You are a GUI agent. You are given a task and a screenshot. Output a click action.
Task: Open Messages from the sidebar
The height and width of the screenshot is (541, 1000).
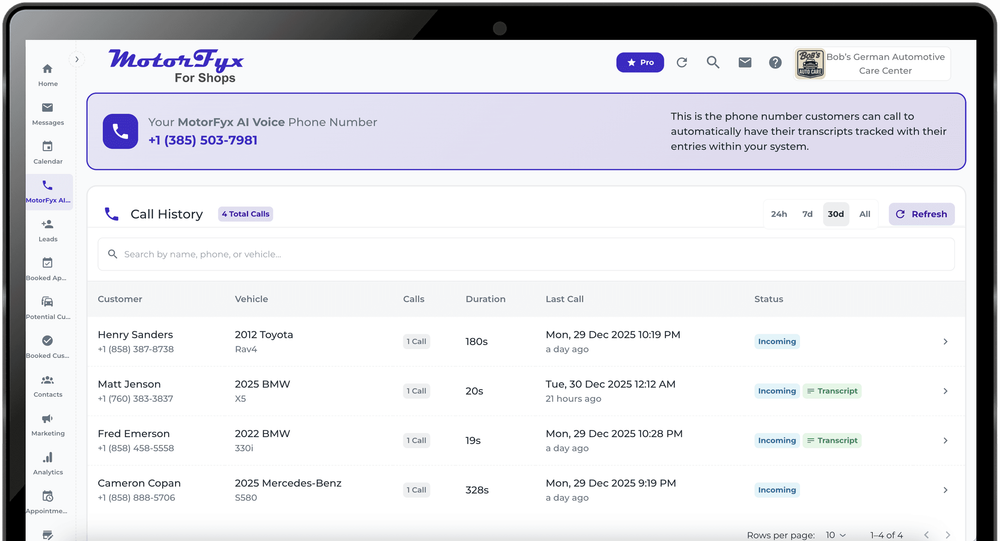(47, 109)
